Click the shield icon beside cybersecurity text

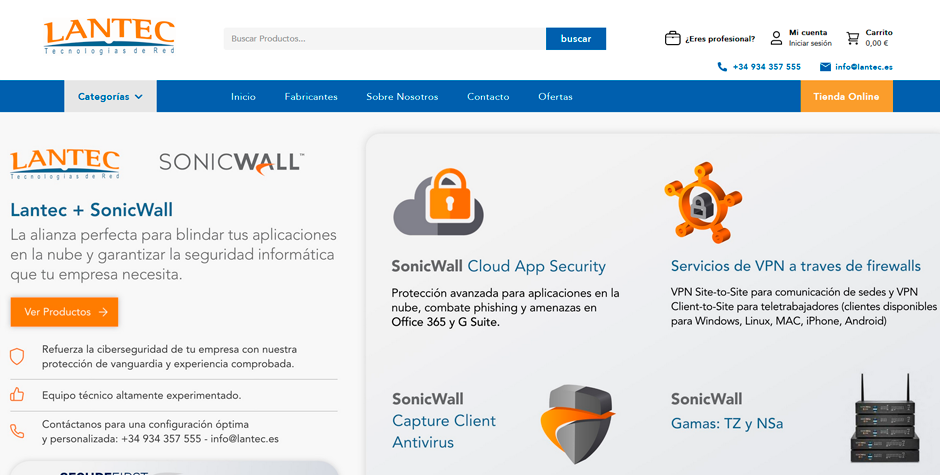(17, 356)
